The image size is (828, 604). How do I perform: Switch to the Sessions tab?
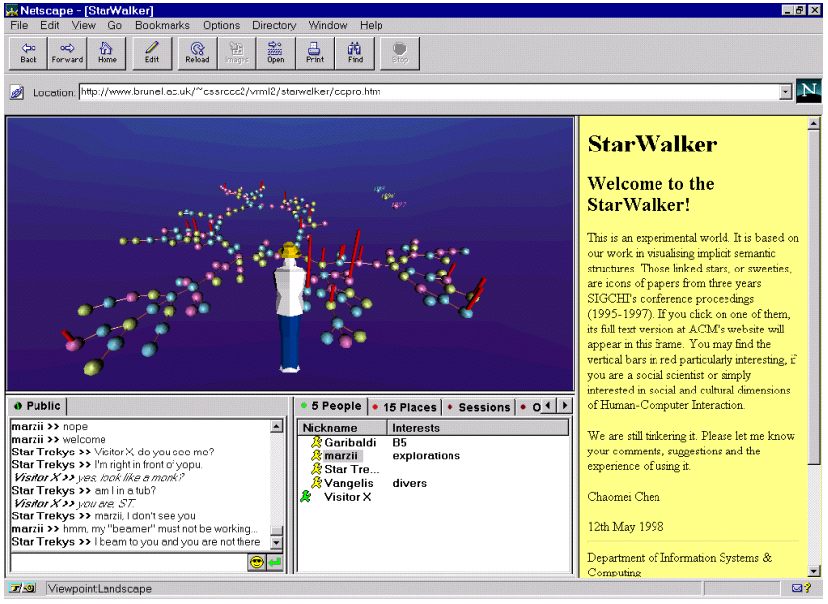click(479, 407)
